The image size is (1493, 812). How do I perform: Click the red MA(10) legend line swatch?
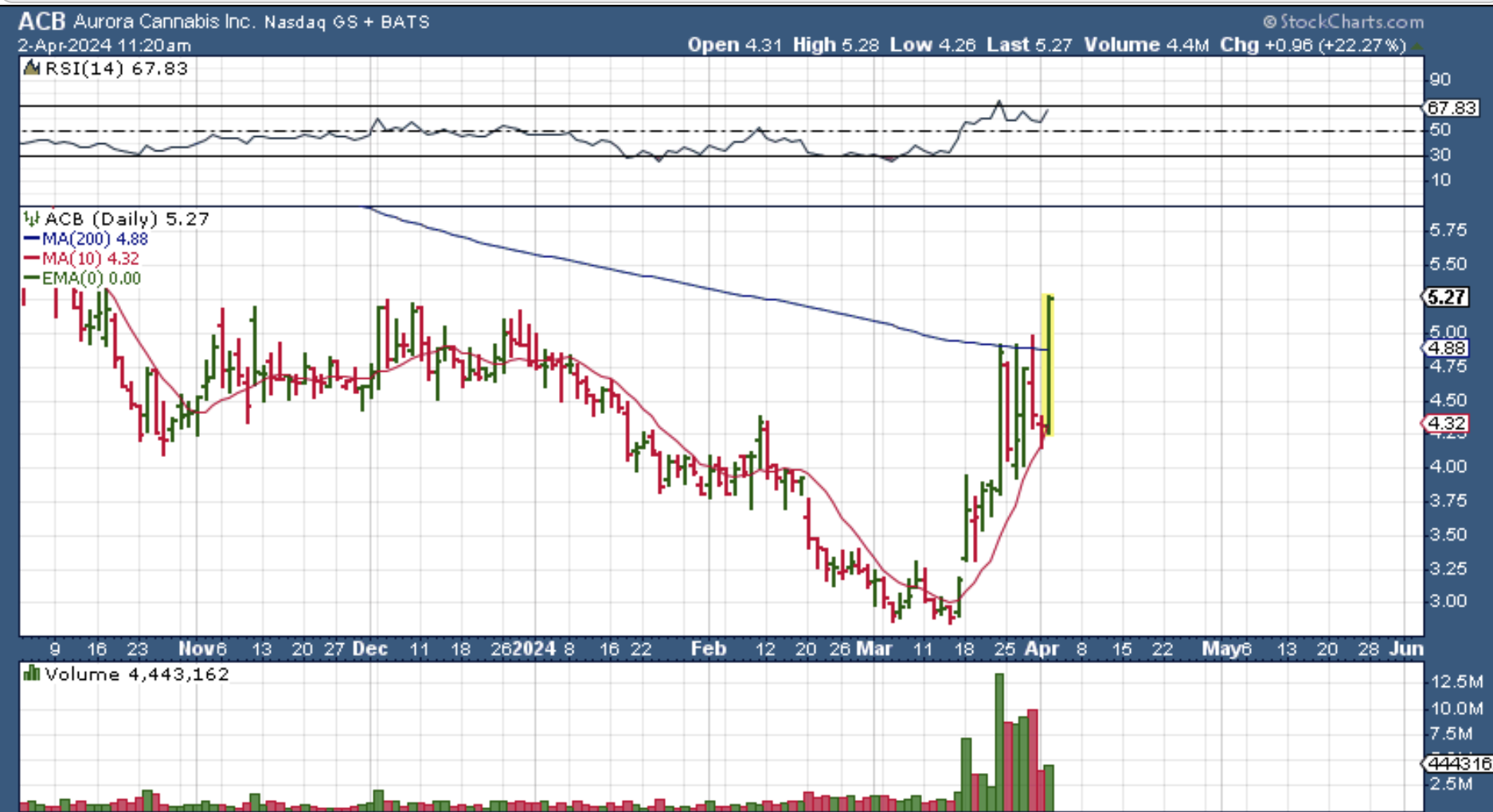click(x=32, y=259)
